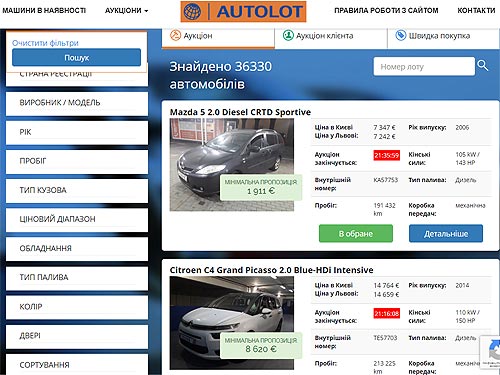Image resolution: width=500 pixels, height=375 pixels.
Task: Click the Citroen auction timer 21:16:08
Action: pos(386,313)
